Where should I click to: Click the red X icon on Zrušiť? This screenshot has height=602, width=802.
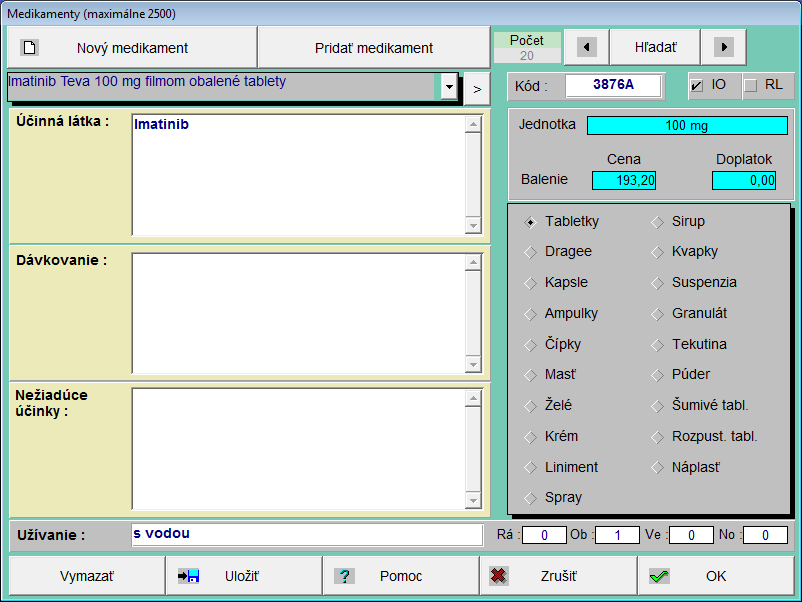pos(498,576)
